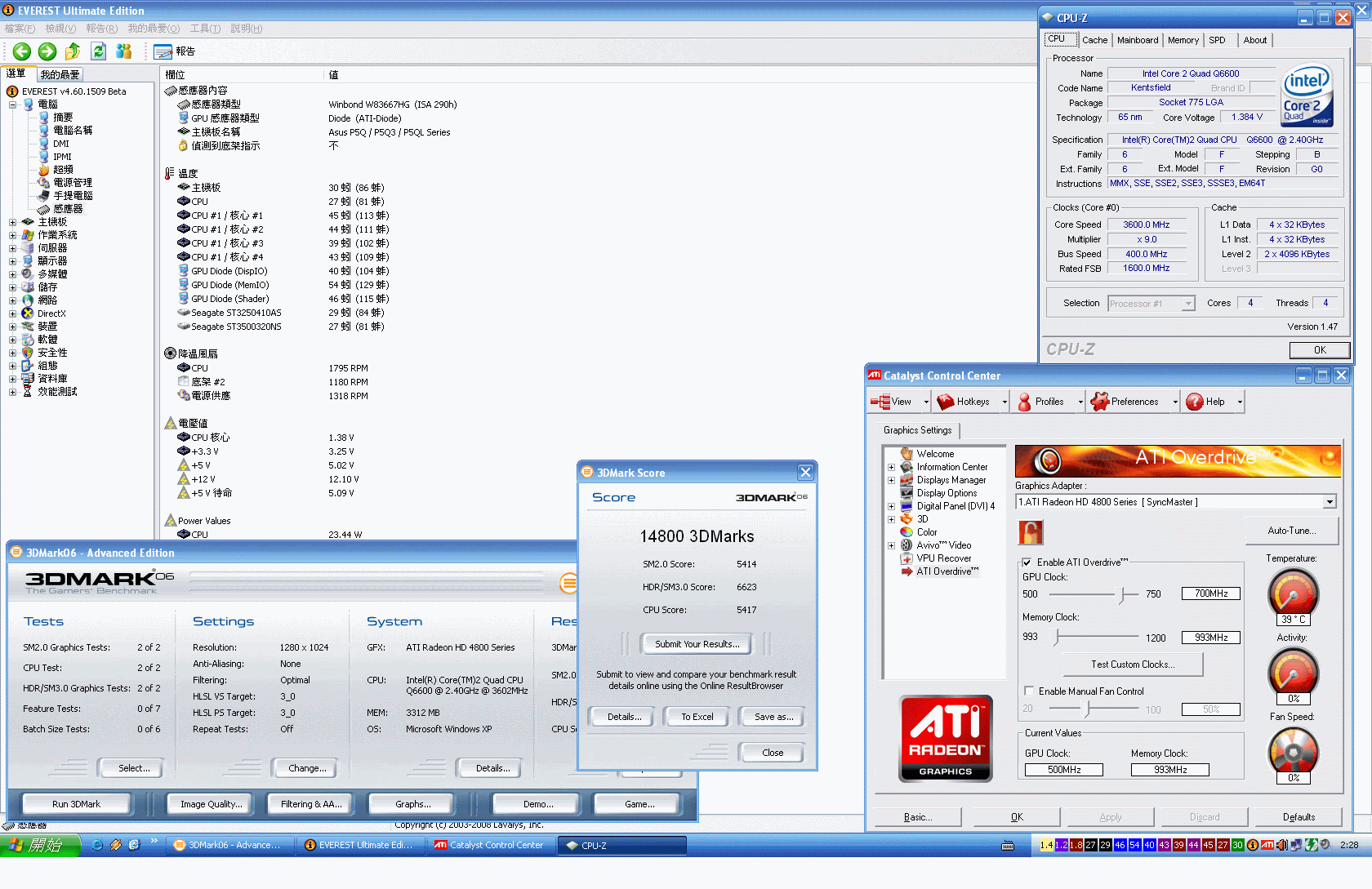The width and height of the screenshot is (1372, 889).
Task: Click the Welcome icon in Catalyst tree
Action: click(x=906, y=454)
